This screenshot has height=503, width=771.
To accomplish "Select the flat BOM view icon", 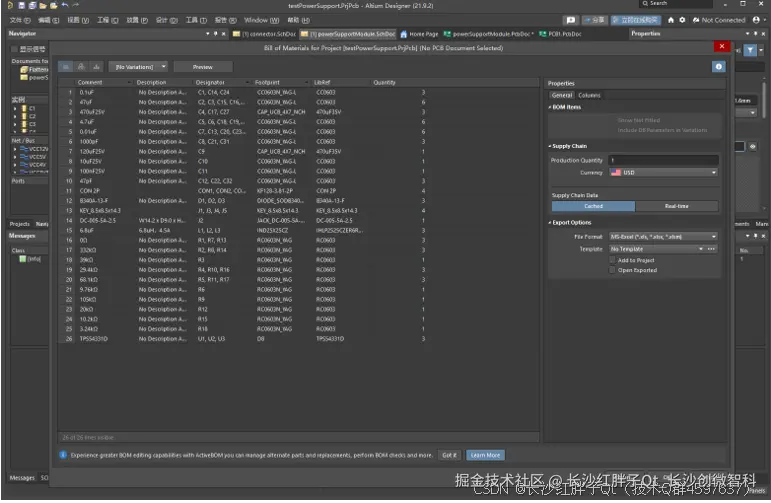I will [66, 66].
